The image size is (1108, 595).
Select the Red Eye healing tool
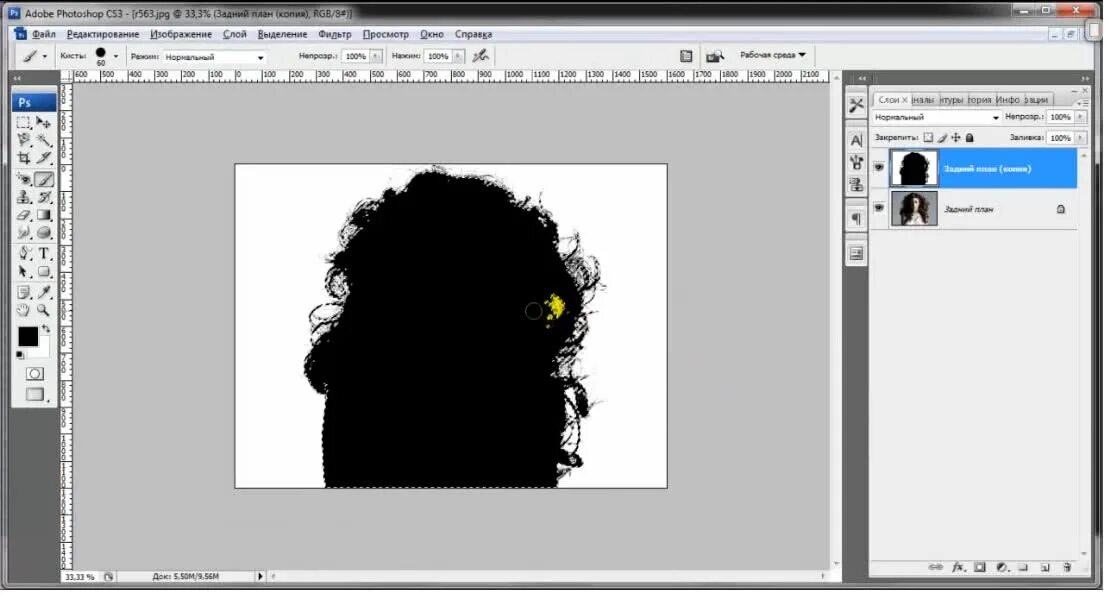click(x=23, y=179)
